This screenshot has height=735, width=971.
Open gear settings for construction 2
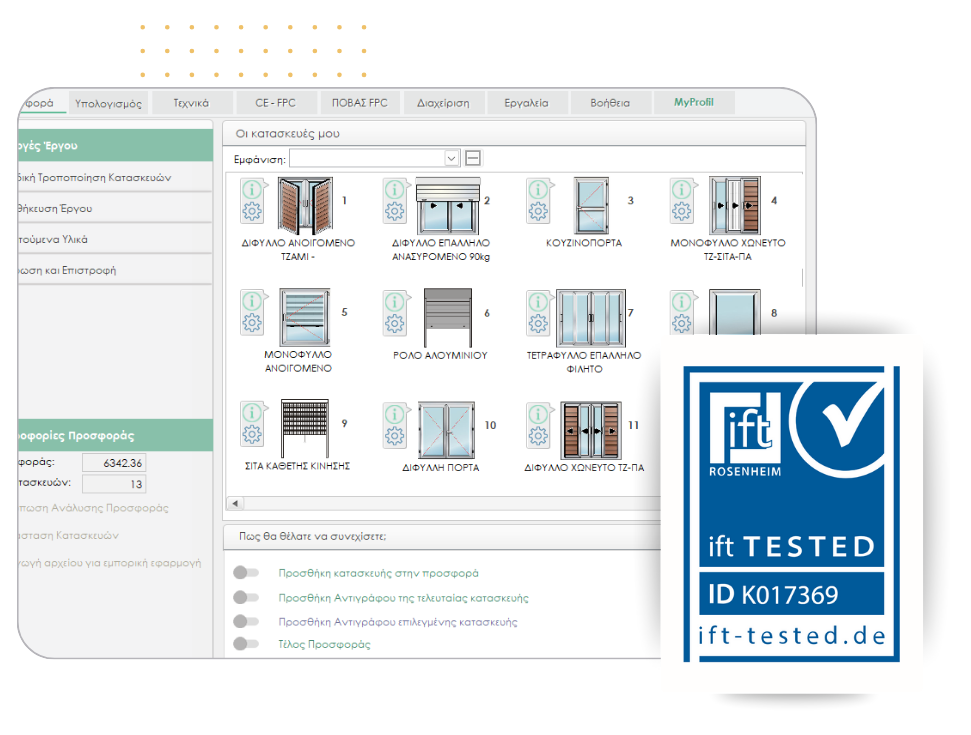pos(395,211)
